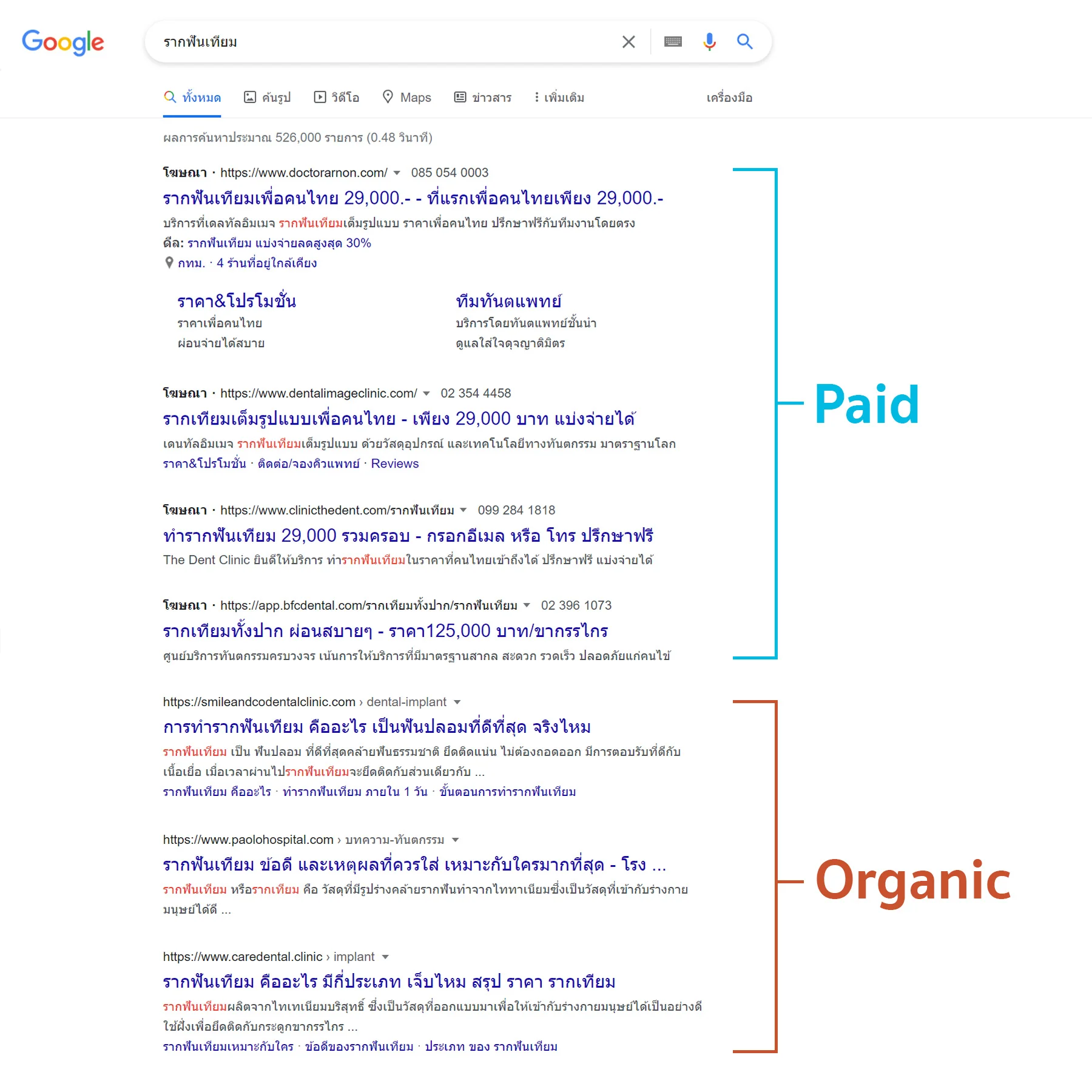Click result count text ผลการค้นหาประมาณ 526,000 รายการ
The height and width of the screenshot is (1092, 1092).
point(263,138)
